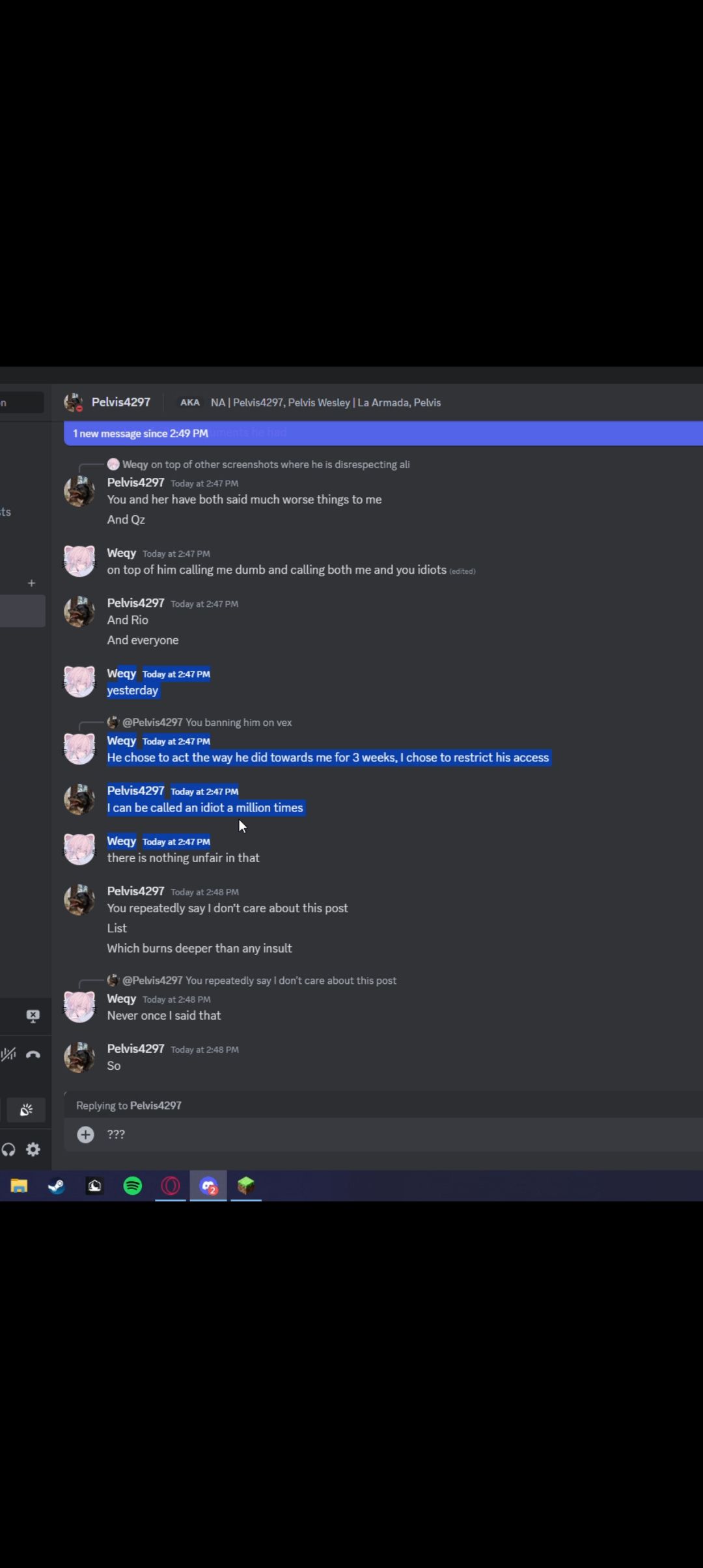
Task: Click the Discord icon in the taskbar
Action: tap(208, 1186)
